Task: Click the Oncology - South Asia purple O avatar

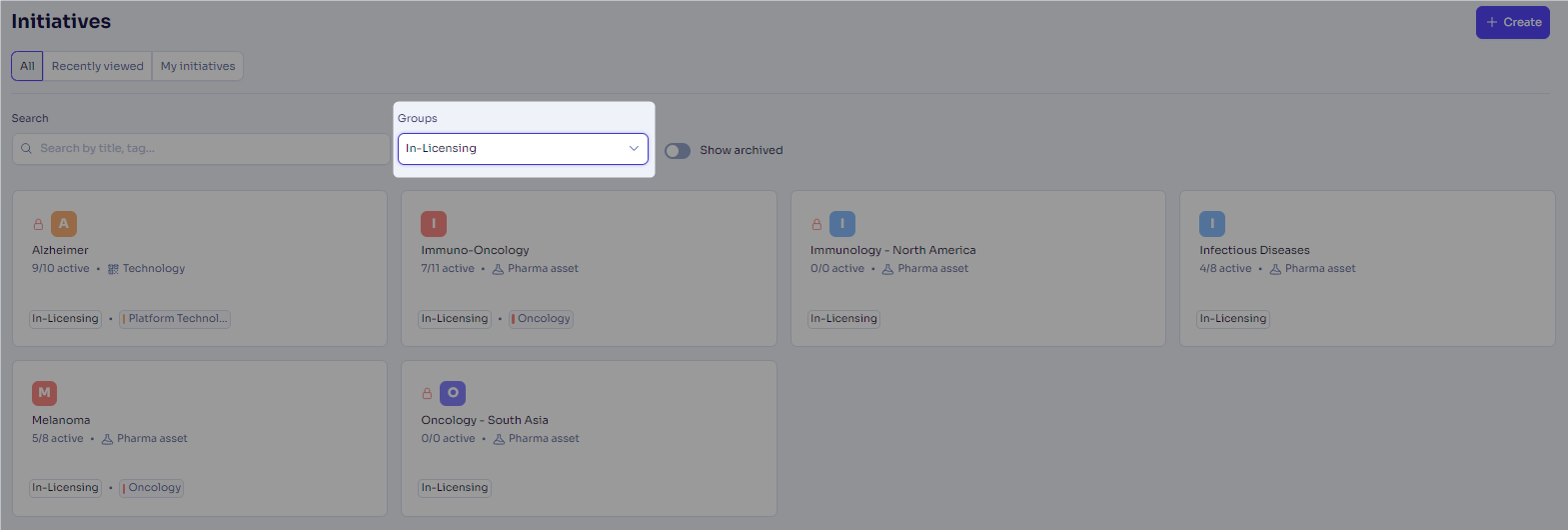Action: (x=453, y=393)
